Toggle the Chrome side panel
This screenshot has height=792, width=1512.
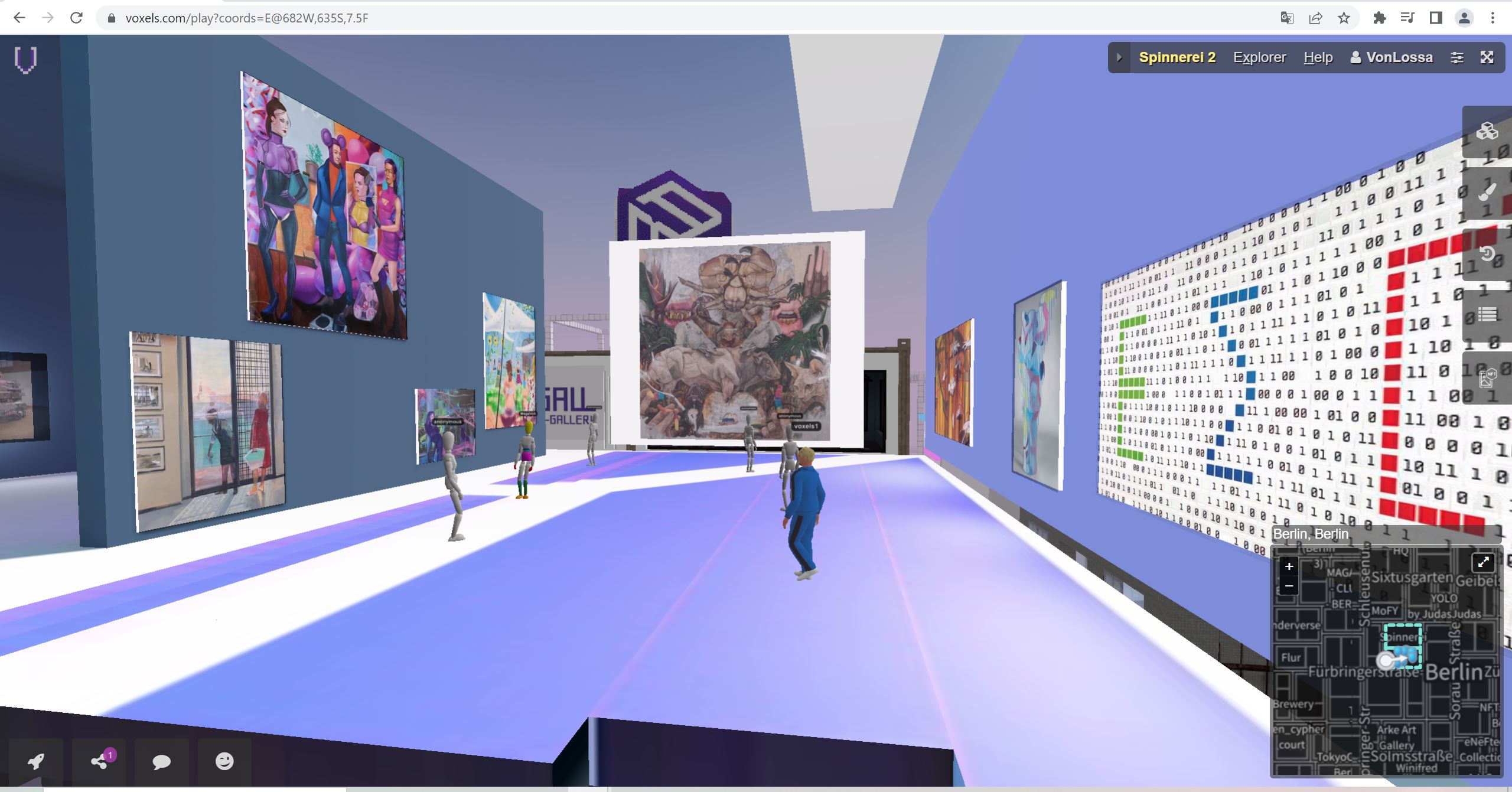pos(1436,18)
